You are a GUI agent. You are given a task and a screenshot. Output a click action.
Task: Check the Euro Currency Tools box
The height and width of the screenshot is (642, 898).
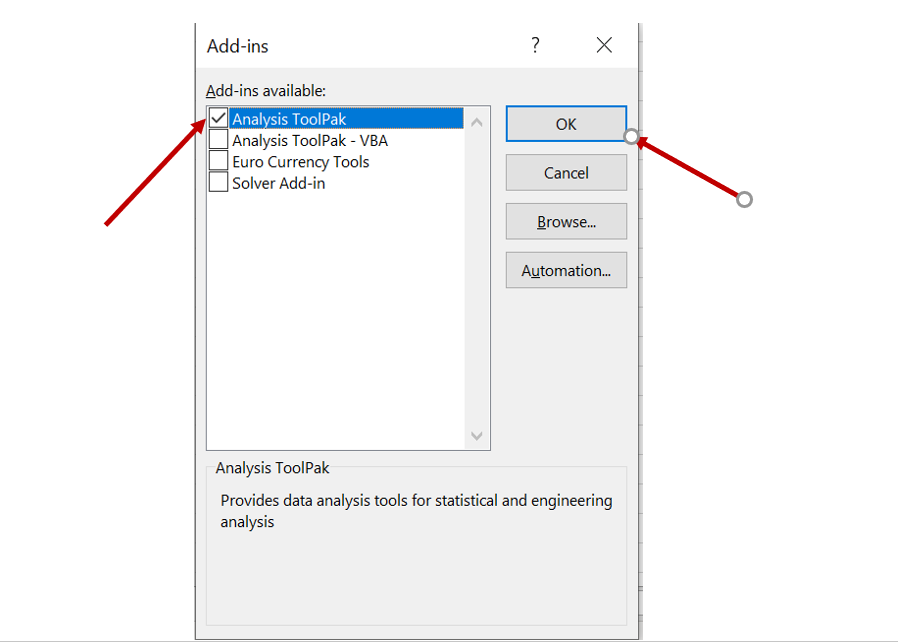click(217, 160)
